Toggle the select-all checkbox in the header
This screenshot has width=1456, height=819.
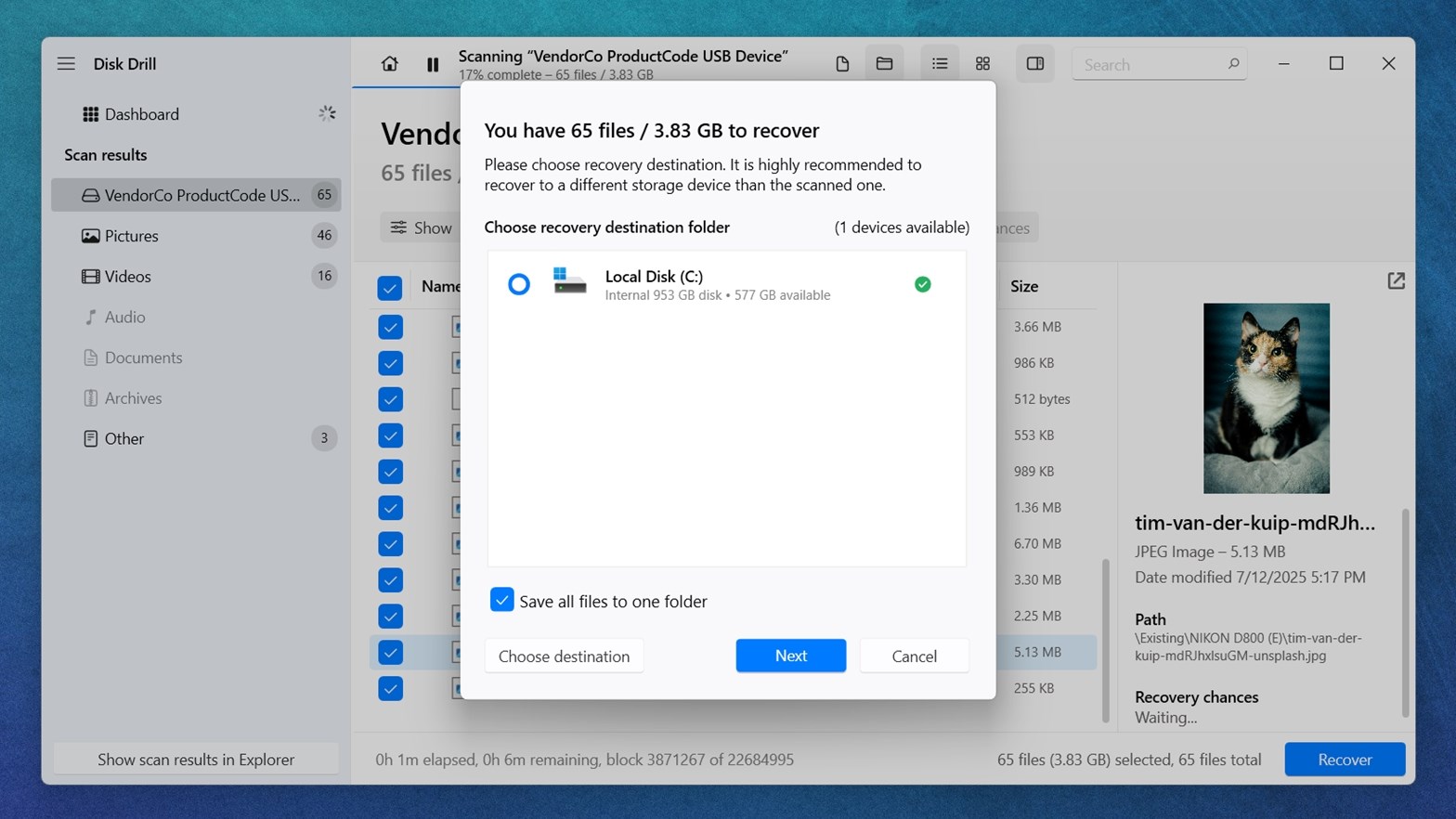[390, 288]
